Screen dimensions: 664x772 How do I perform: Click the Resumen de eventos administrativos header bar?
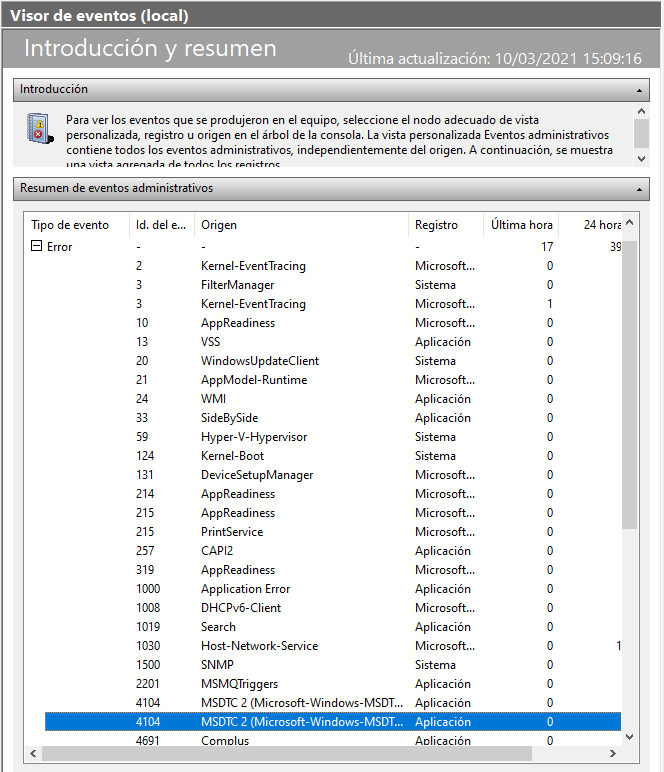pyautogui.click(x=331, y=189)
